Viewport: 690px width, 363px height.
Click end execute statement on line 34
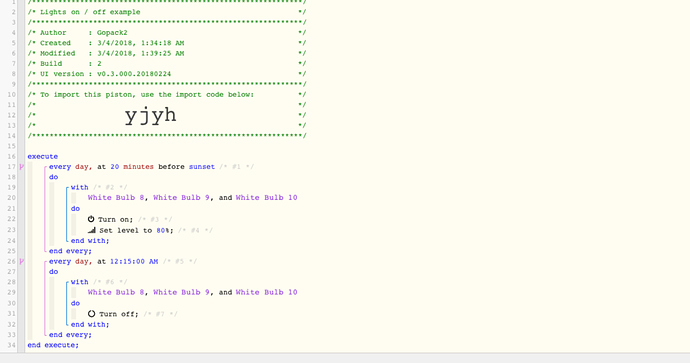tap(53, 345)
